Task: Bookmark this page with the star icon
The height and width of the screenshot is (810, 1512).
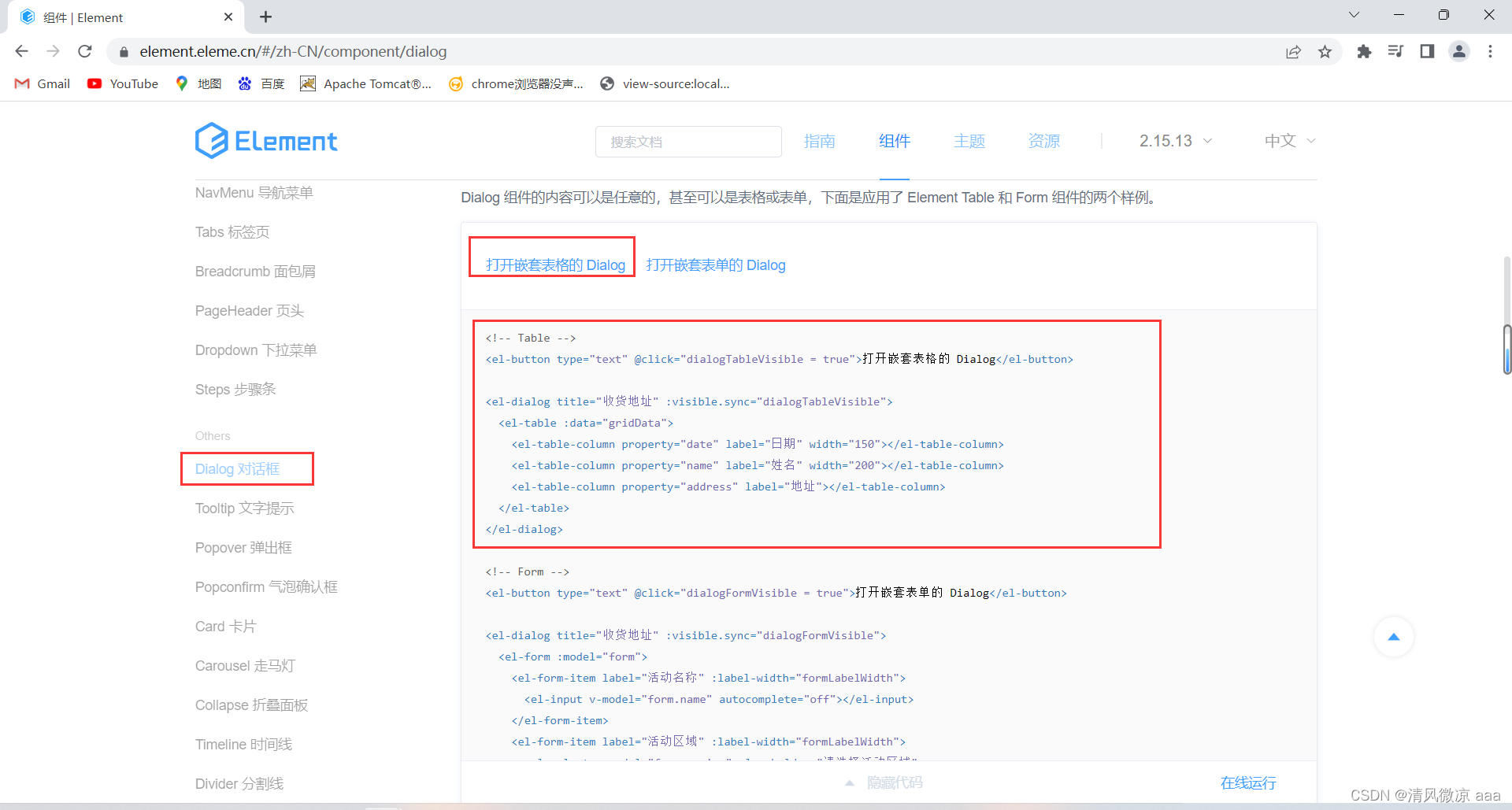Action: pos(1325,51)
